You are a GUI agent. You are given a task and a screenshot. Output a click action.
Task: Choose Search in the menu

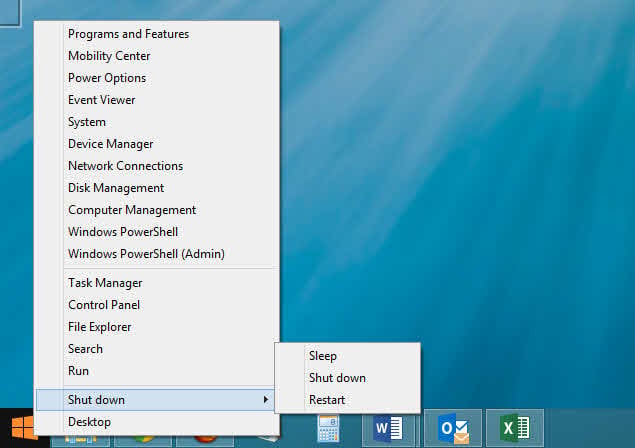pos(157,349)
